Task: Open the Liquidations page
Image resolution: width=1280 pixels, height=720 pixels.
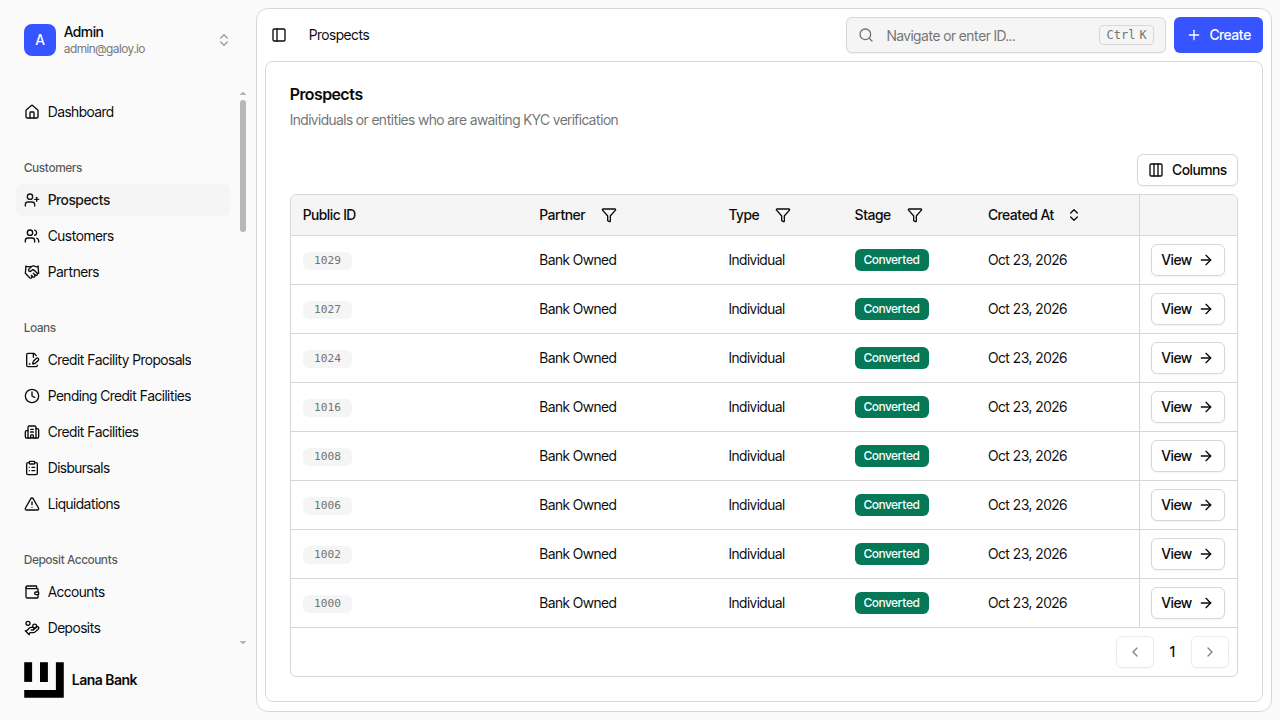Action: click(124, 504)
